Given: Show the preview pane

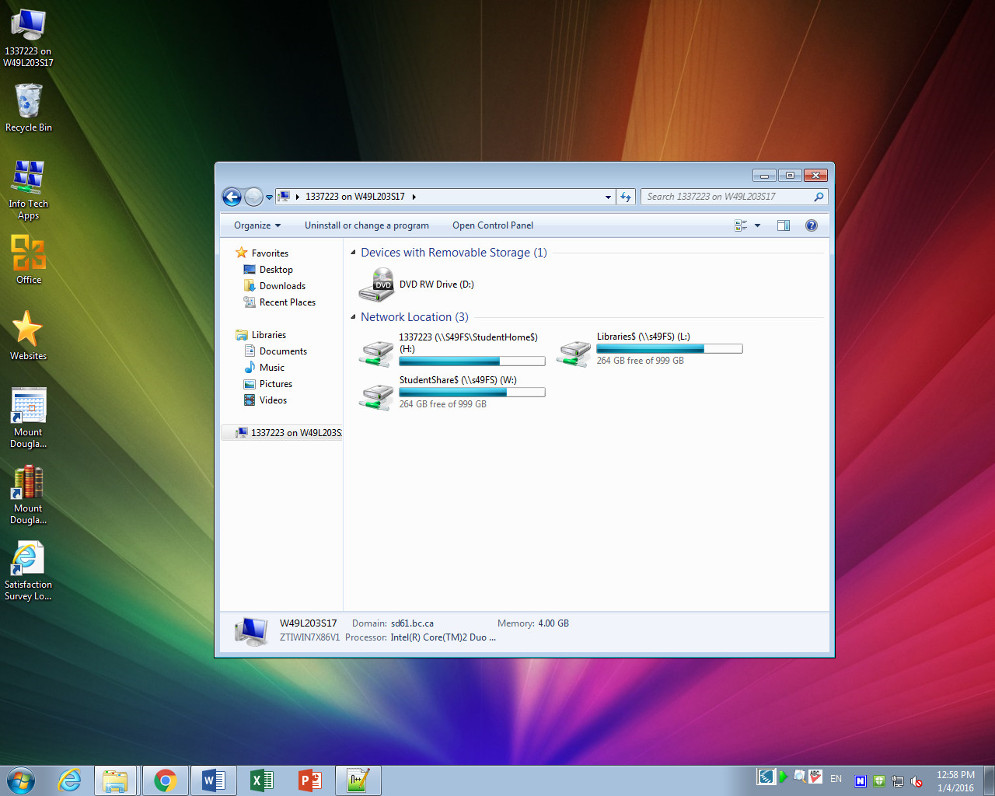Looking at the screenshot, I should (784, 225).
